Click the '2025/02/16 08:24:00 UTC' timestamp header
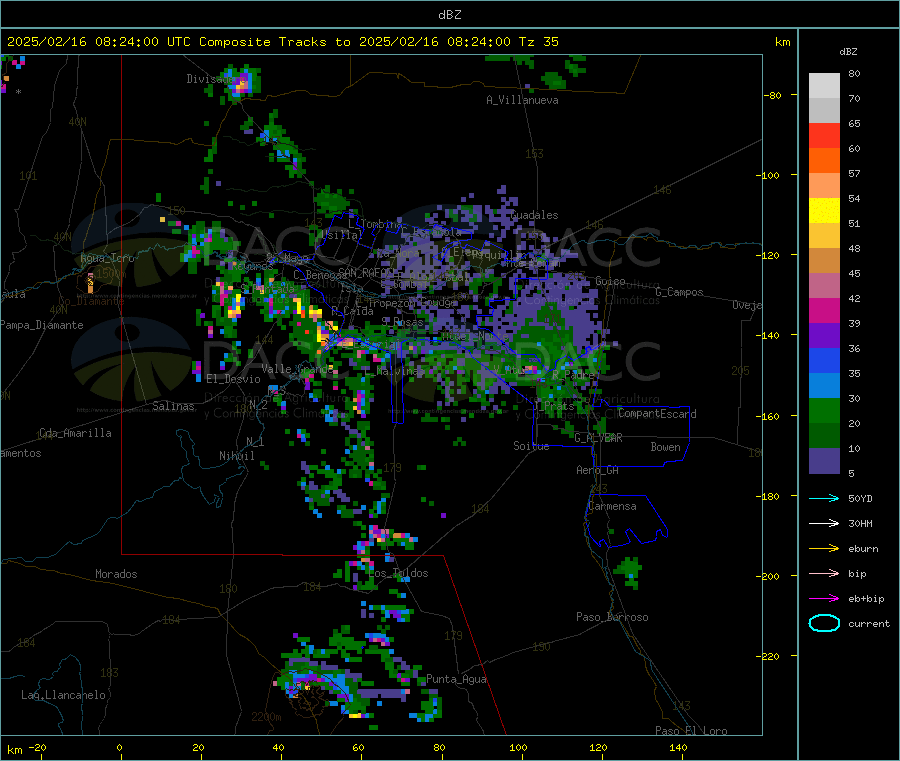The width and height of the screenshot is (900, 761). 99,42
